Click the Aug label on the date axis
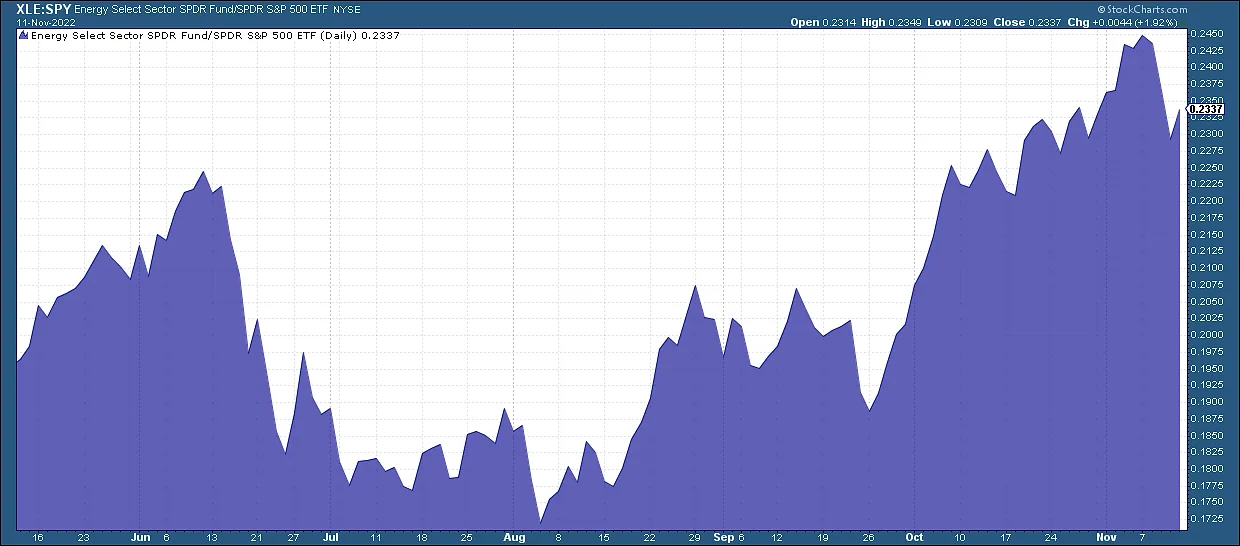 click(512, 537)
